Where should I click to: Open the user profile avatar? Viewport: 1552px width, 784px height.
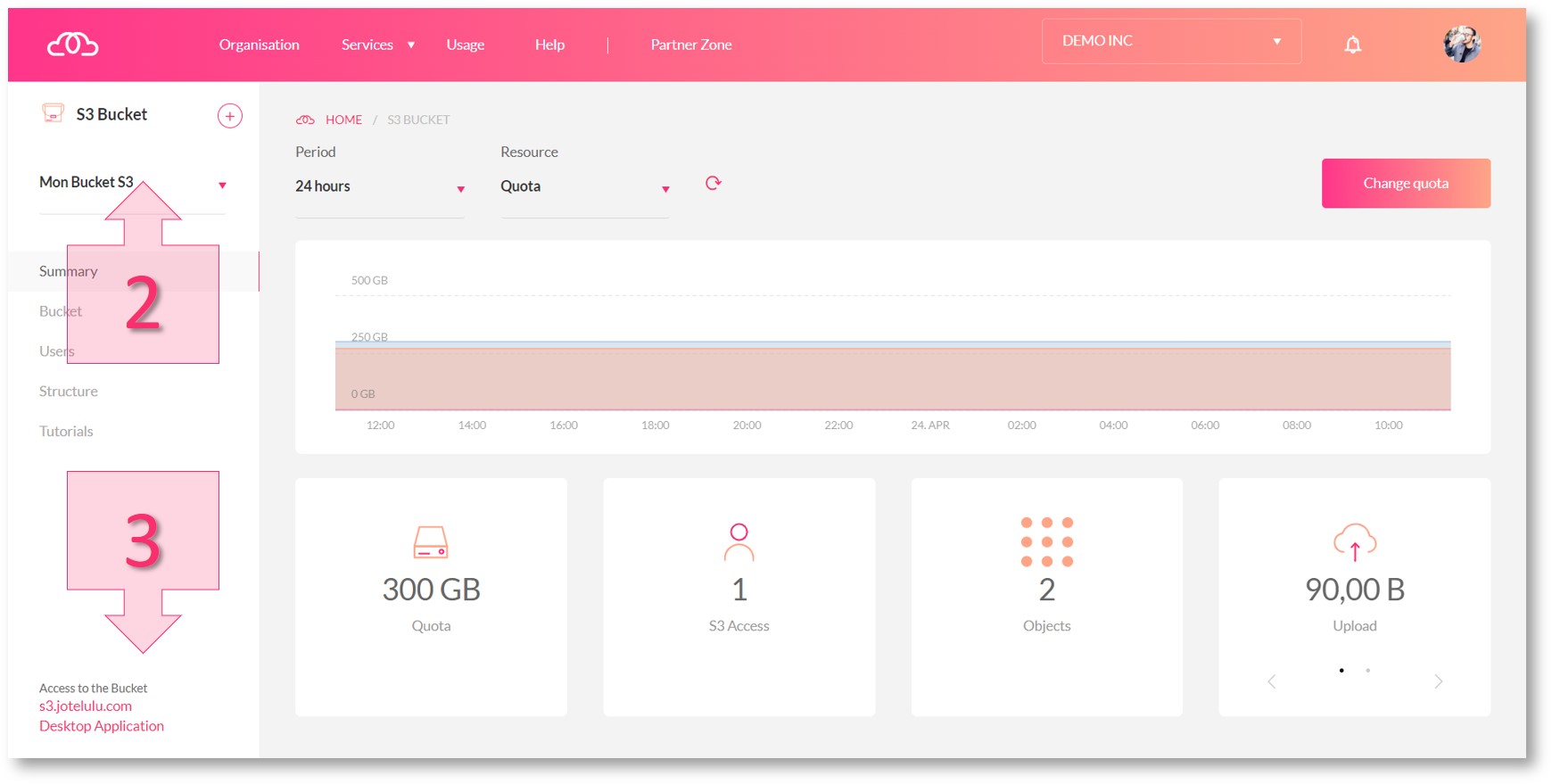click(x=1462, y=44)
